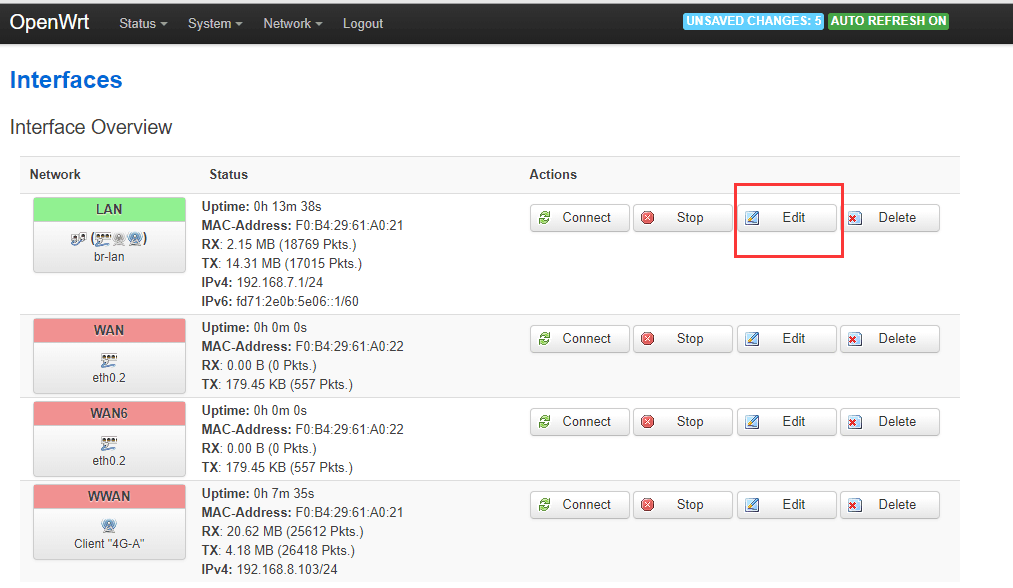
Task: Click the Stop button for WAN
Action: pos(683,339)
